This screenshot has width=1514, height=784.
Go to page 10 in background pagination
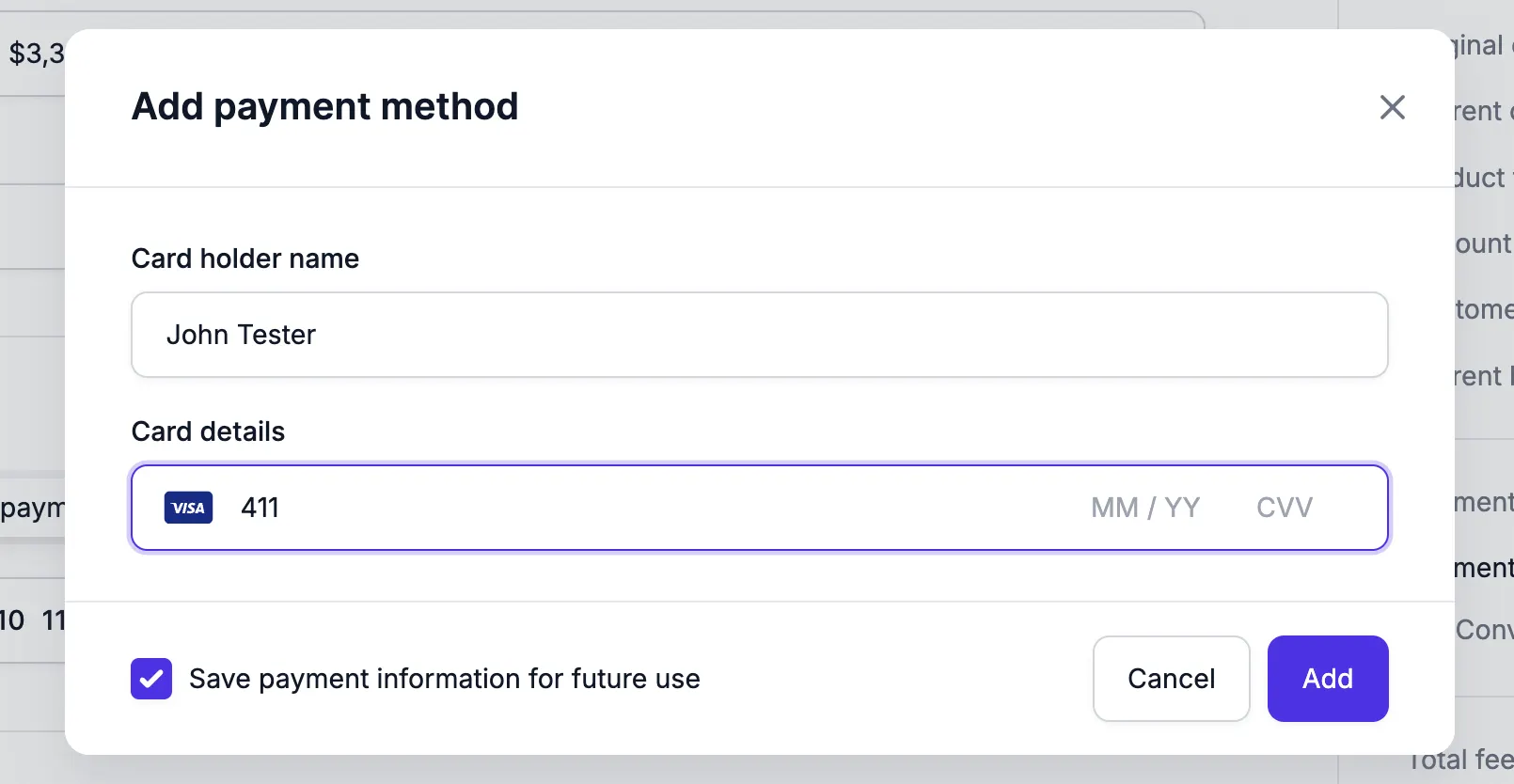pyautogui.click(x=13, y=620)
